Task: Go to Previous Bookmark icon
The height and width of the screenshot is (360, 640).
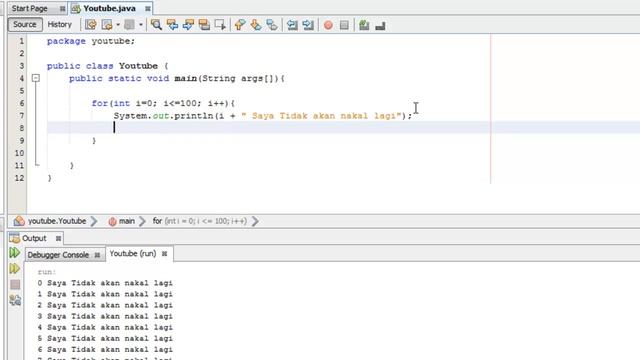Action: tap(240, 25)
